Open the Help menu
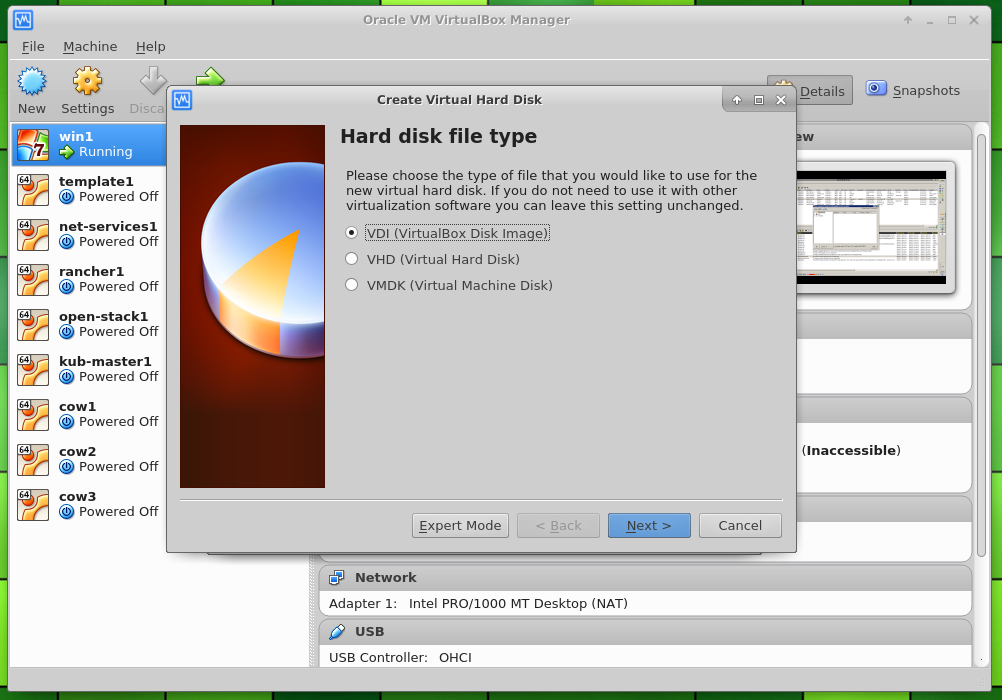Viewport: 1002px width, 700px height. (151, 47)
